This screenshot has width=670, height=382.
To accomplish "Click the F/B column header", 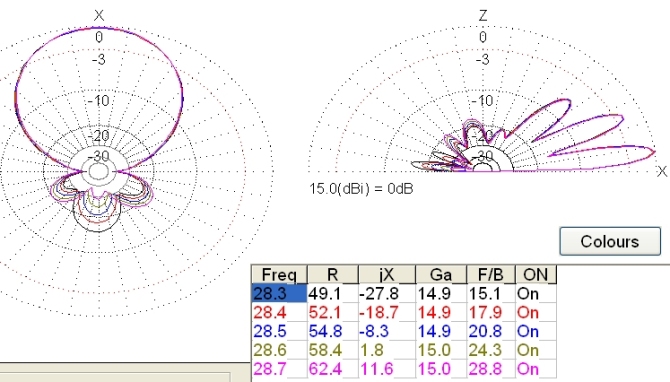I will (491, 274).
